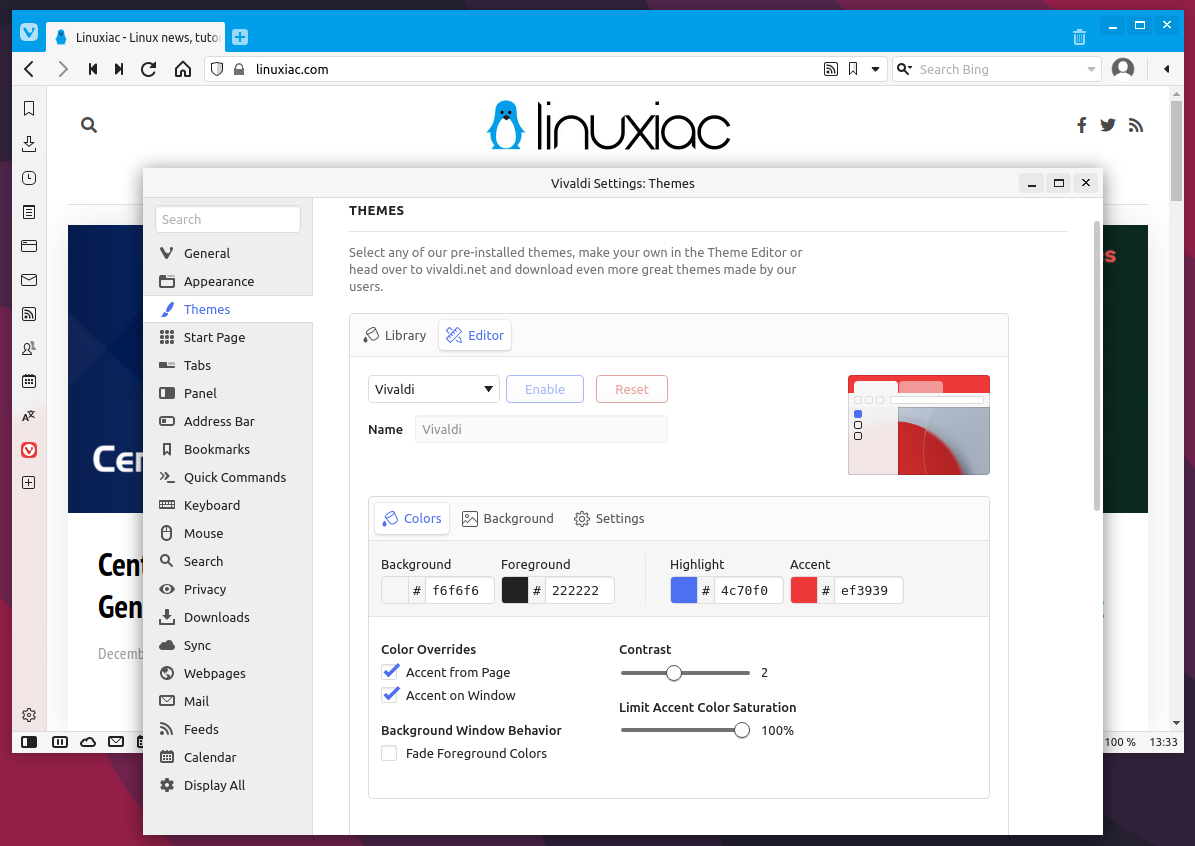This screenshot has height=846, width=1195.
Task: Open browser settings gear in sidebar
Action: [29, 715]
